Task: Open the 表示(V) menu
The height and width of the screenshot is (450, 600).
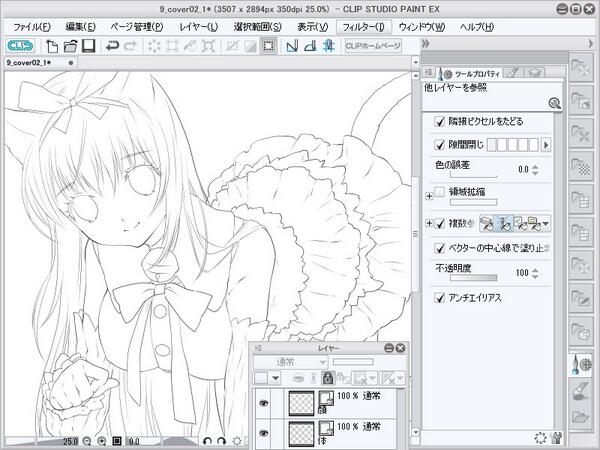Action: pos(313,27)
